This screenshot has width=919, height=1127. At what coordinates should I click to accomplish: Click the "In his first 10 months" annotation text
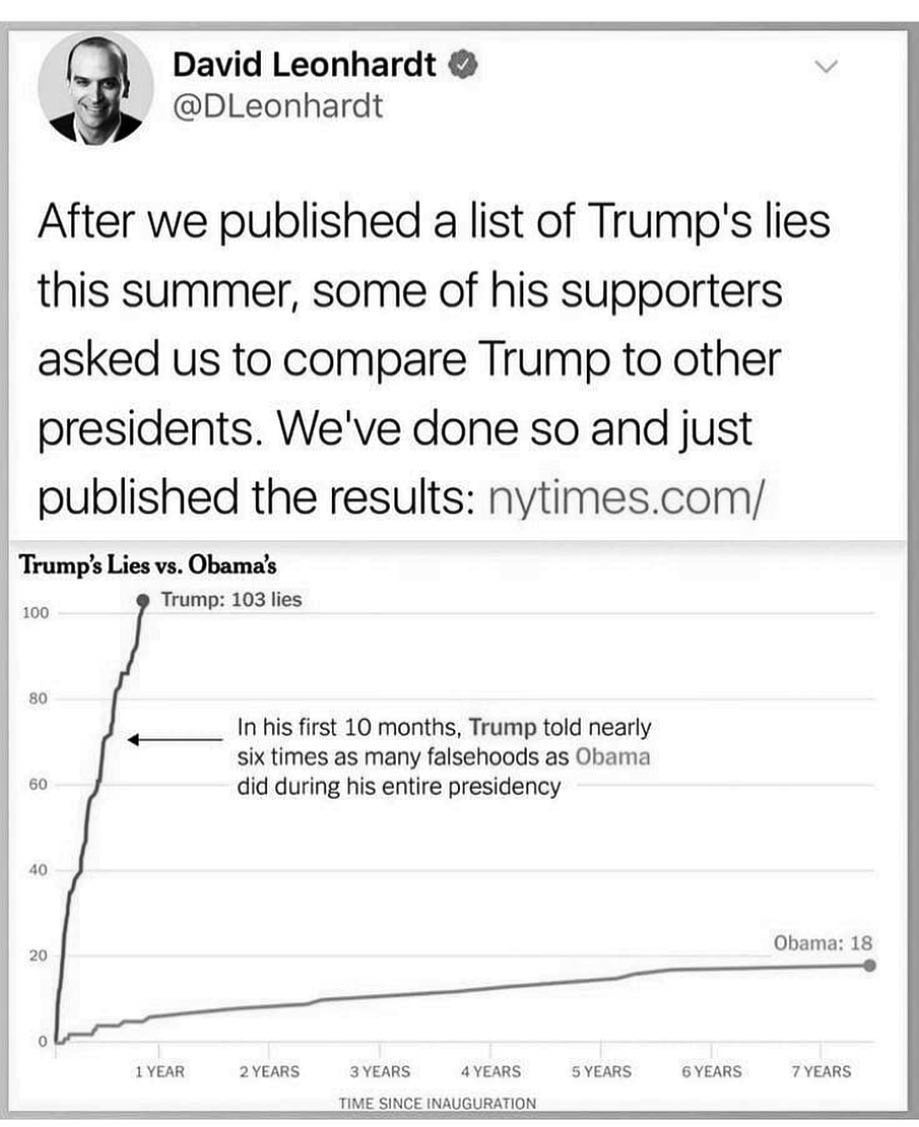443,756
